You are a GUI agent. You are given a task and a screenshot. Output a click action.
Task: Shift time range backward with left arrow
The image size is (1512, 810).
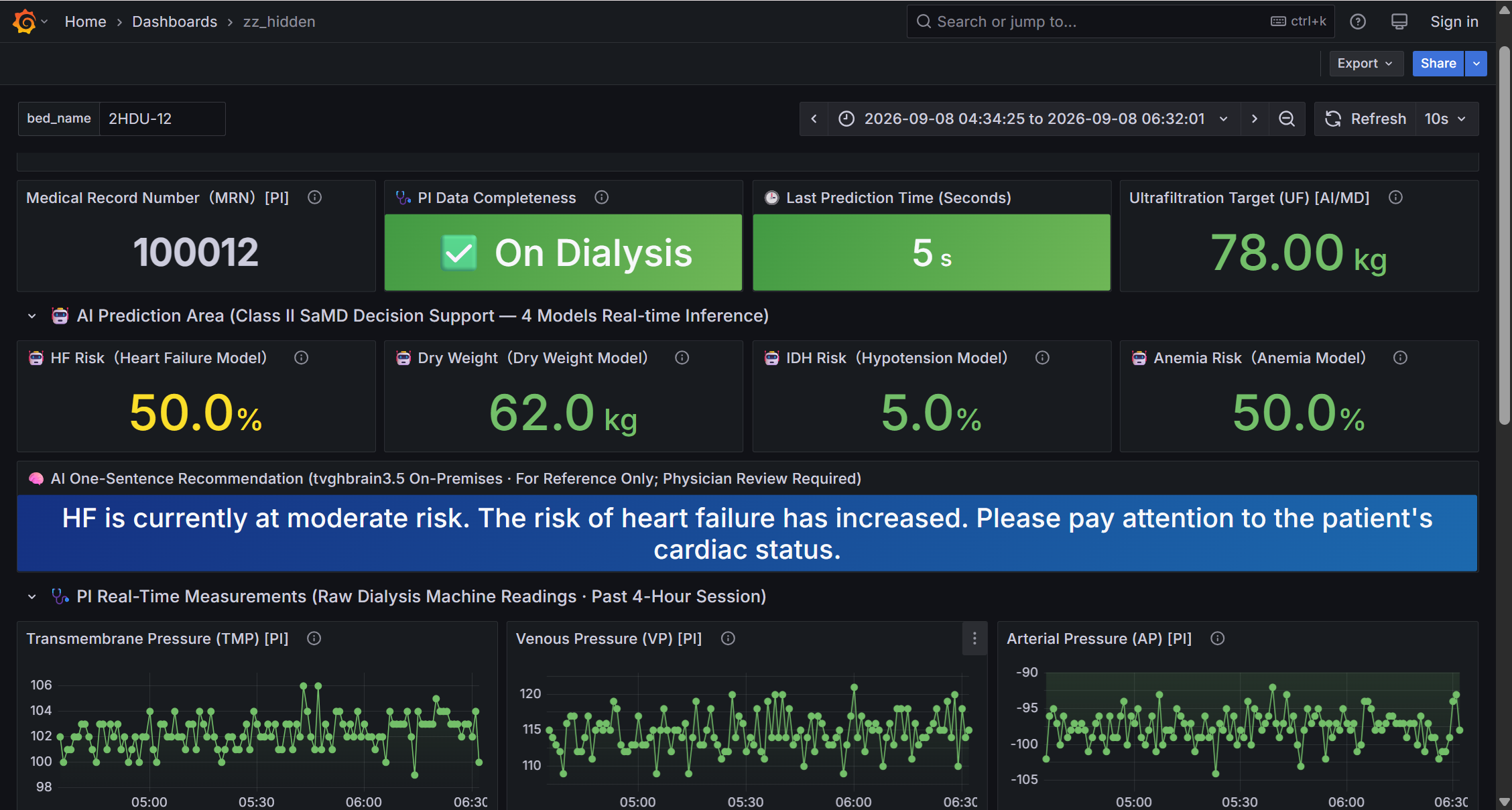(814, 119)
